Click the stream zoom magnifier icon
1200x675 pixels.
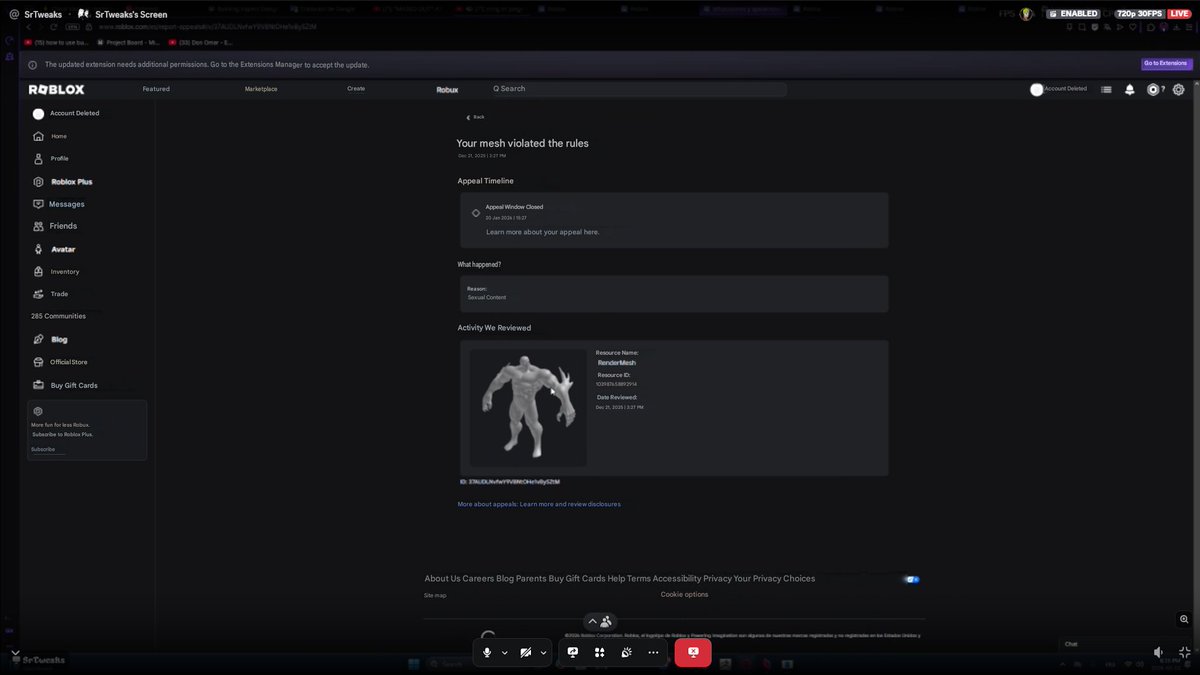pyautogui.click(x=1184, y=620)
